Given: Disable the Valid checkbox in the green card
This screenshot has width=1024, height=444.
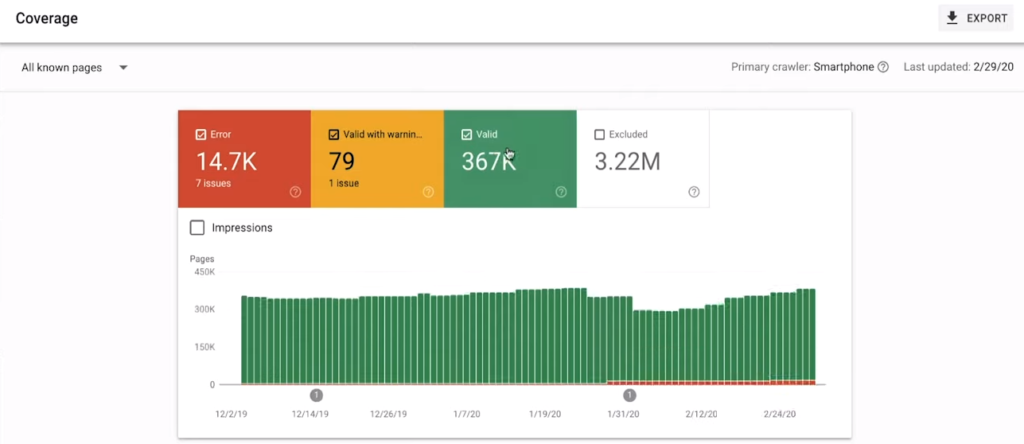Looking at the screenshot, I should 467,134.
